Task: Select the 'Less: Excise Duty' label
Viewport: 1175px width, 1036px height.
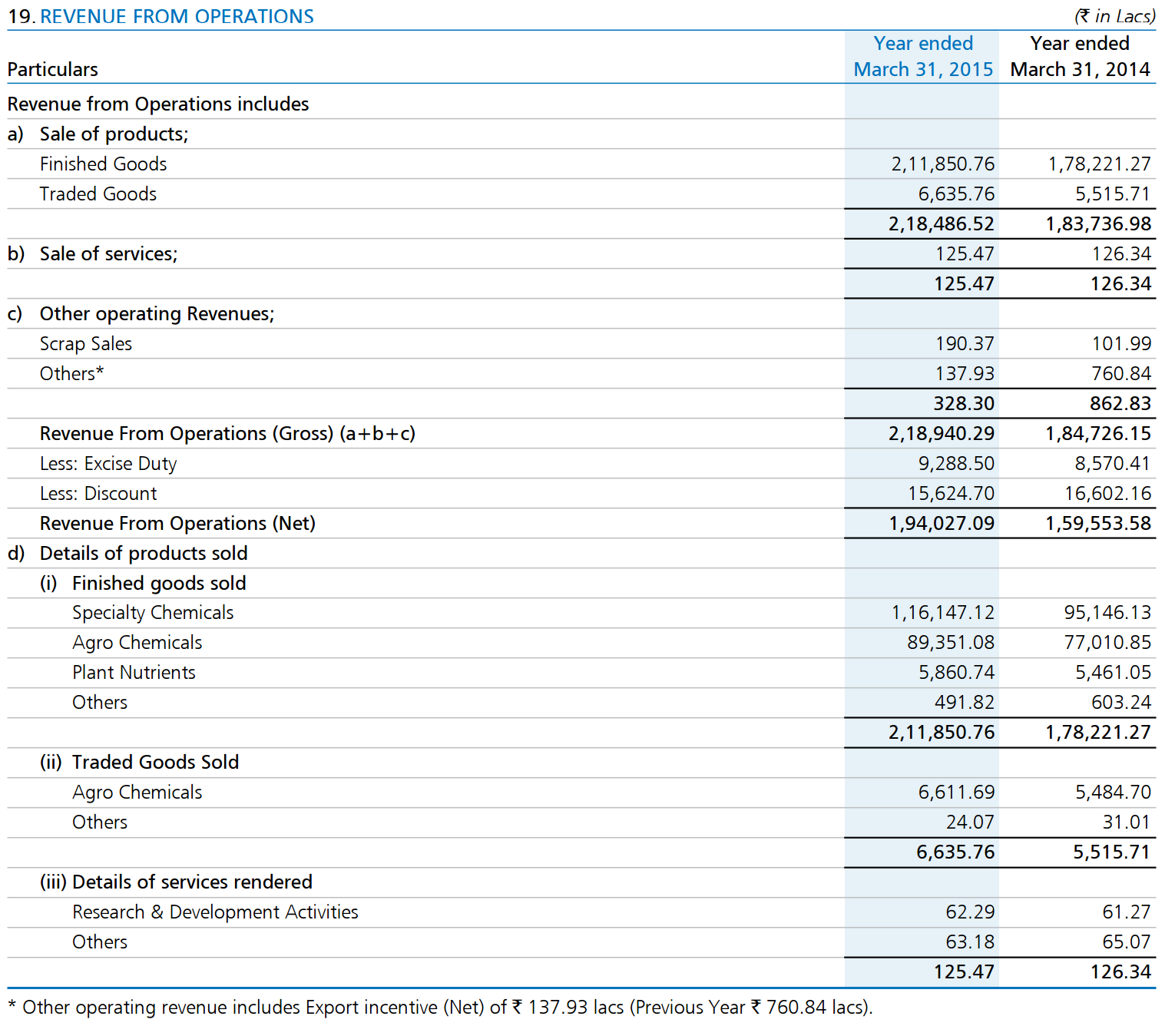Action: [108, 463]
